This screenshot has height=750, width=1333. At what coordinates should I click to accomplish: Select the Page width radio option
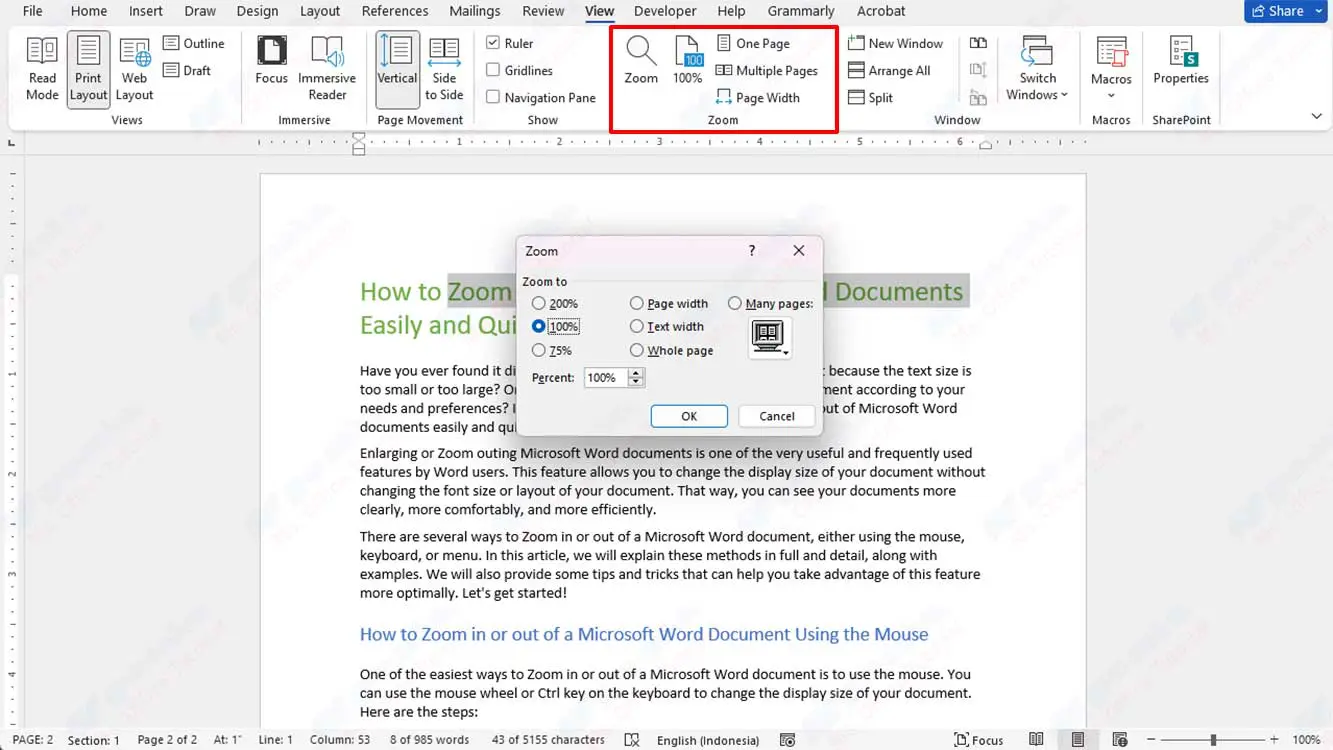[x=637, y=303]
